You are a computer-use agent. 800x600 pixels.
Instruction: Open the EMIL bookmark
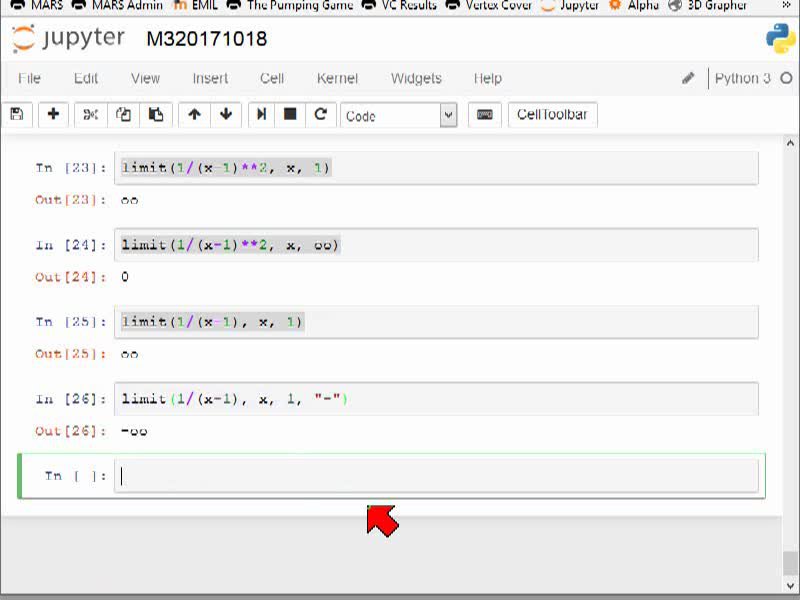coord(195,5)
